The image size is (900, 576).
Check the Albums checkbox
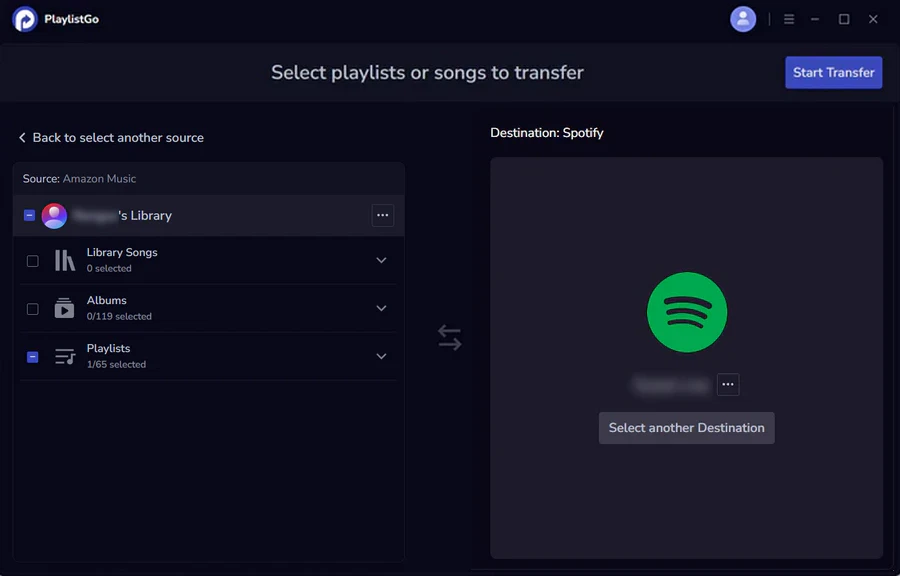click(33, 309)
